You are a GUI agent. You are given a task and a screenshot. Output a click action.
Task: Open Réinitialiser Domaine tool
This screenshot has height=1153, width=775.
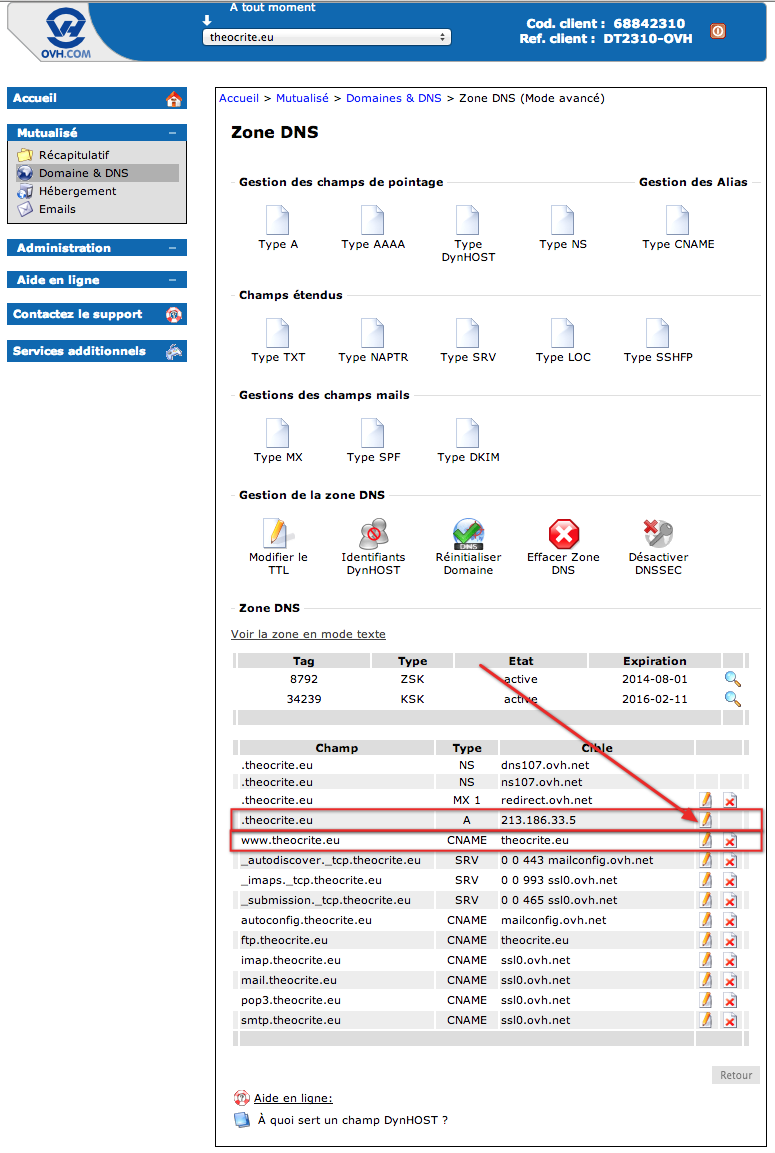[x=468, y=534]
